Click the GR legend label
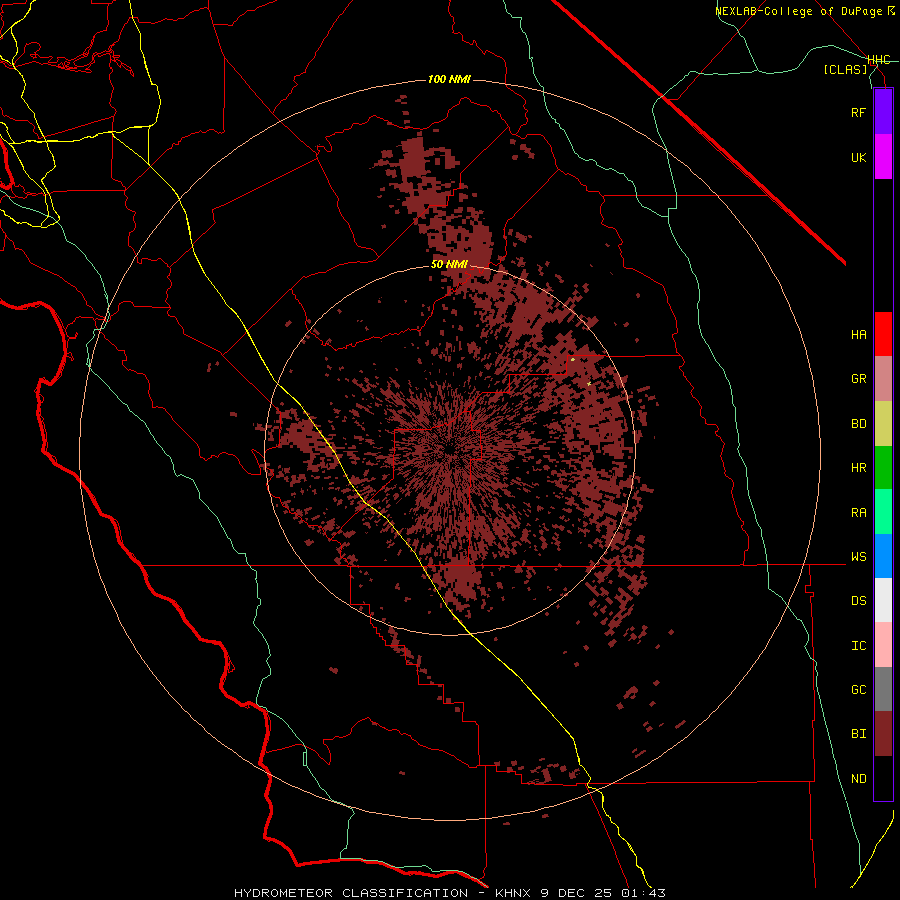900x900 pixels. click(x=858, y=379)
